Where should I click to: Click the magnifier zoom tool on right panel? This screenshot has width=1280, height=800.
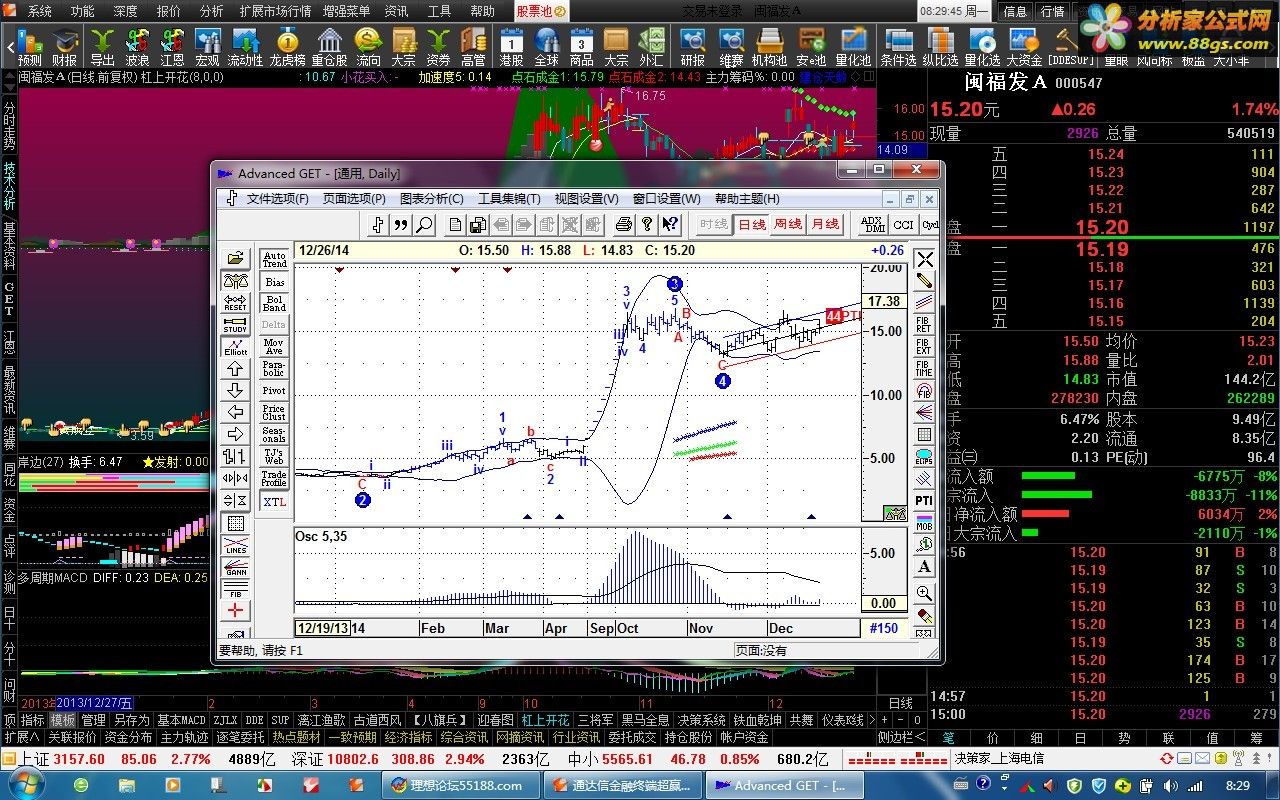(924, 593)
